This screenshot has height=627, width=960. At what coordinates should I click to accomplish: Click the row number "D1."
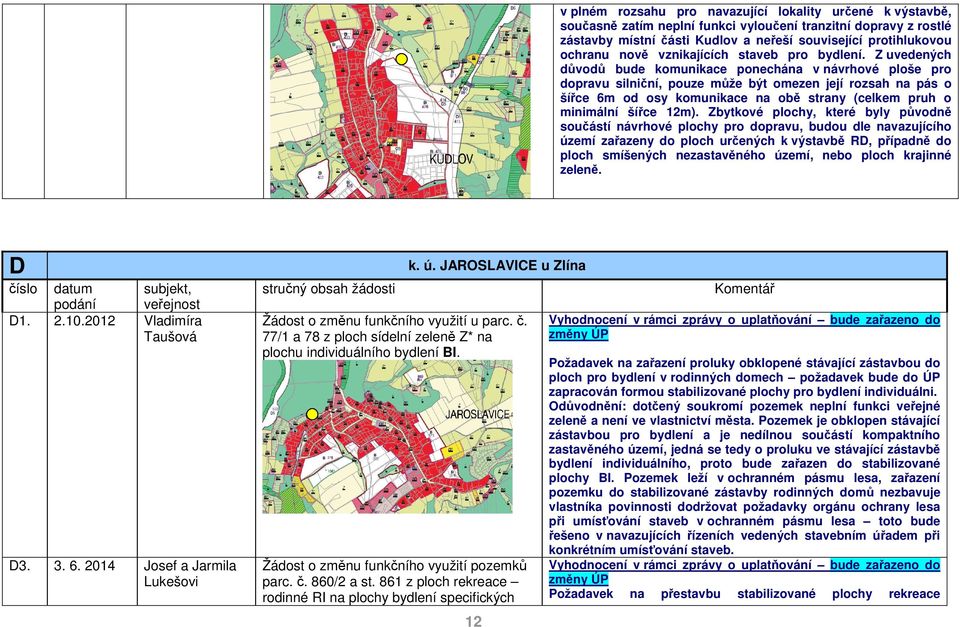pyautogui.click(x=20, y=320)
